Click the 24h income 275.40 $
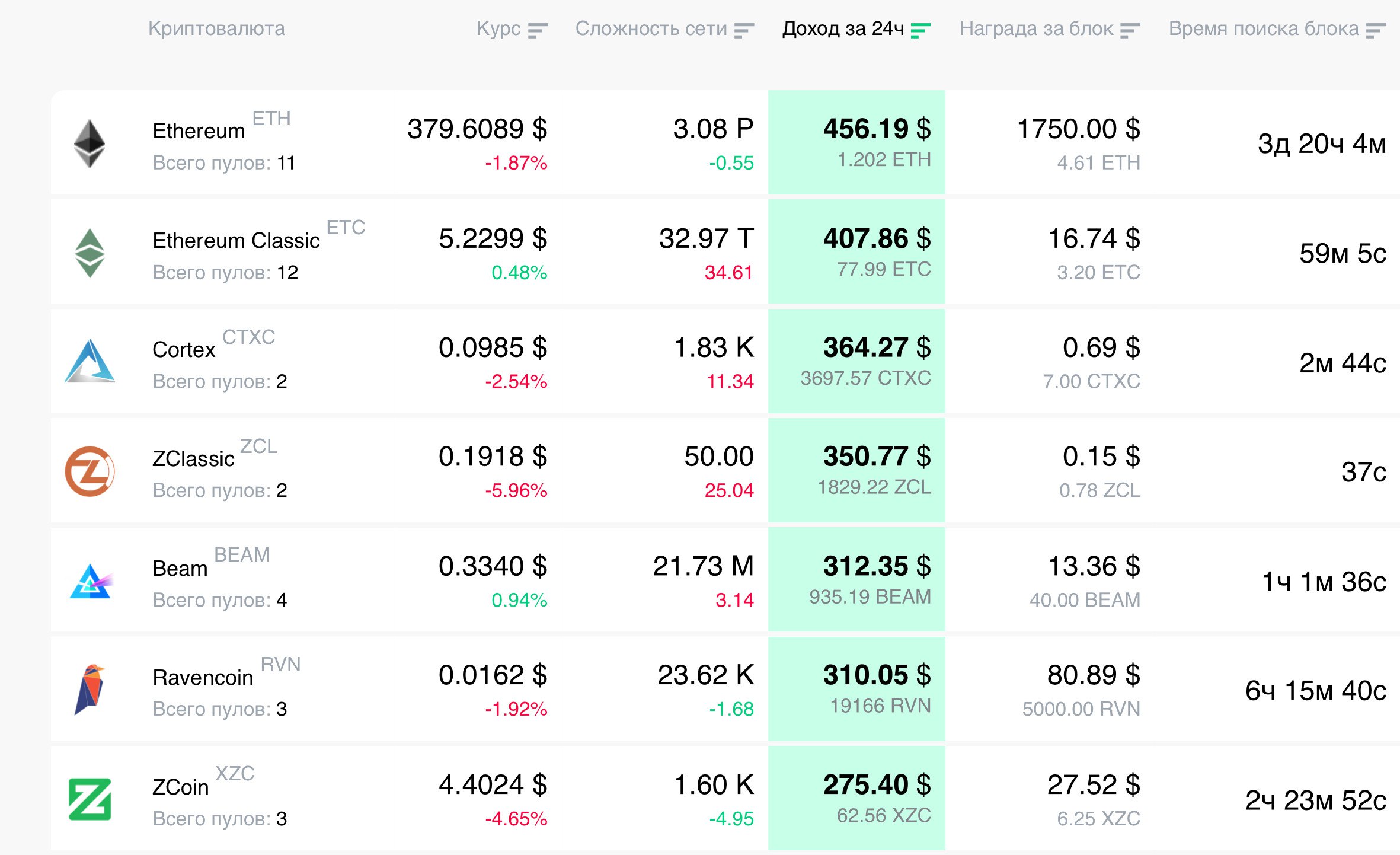This screenshot has height=855, width=1400. pyautogui.click(x=877, y=785)
